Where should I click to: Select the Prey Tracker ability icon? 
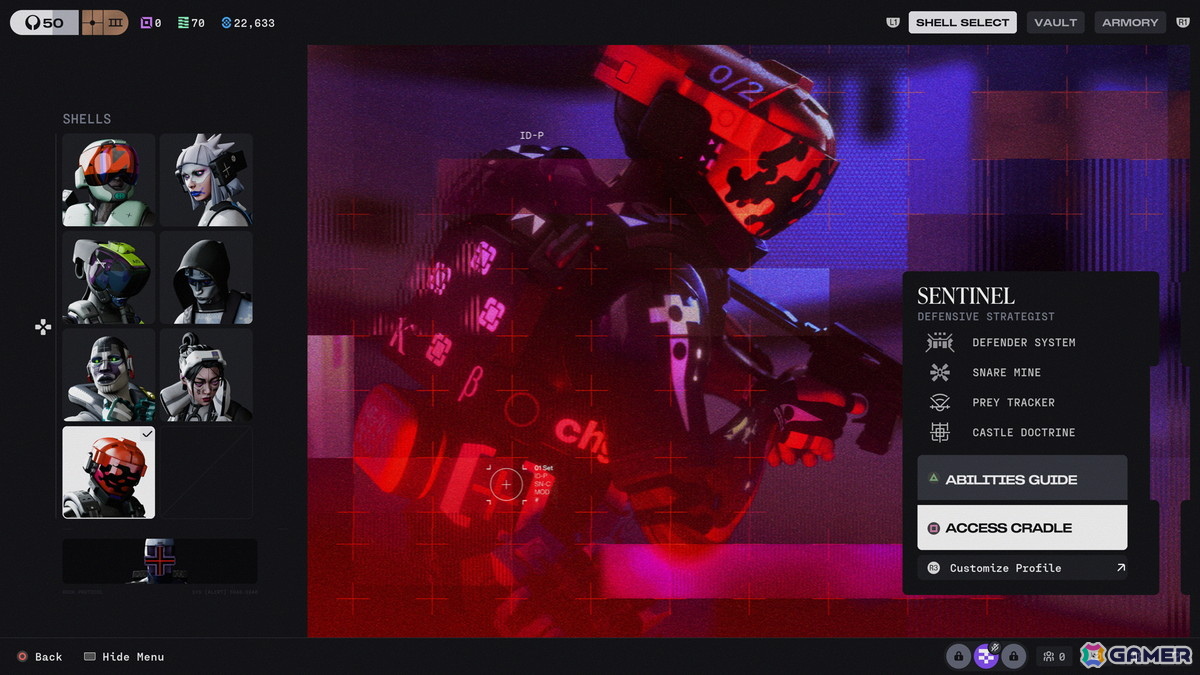tap(939, 402)
